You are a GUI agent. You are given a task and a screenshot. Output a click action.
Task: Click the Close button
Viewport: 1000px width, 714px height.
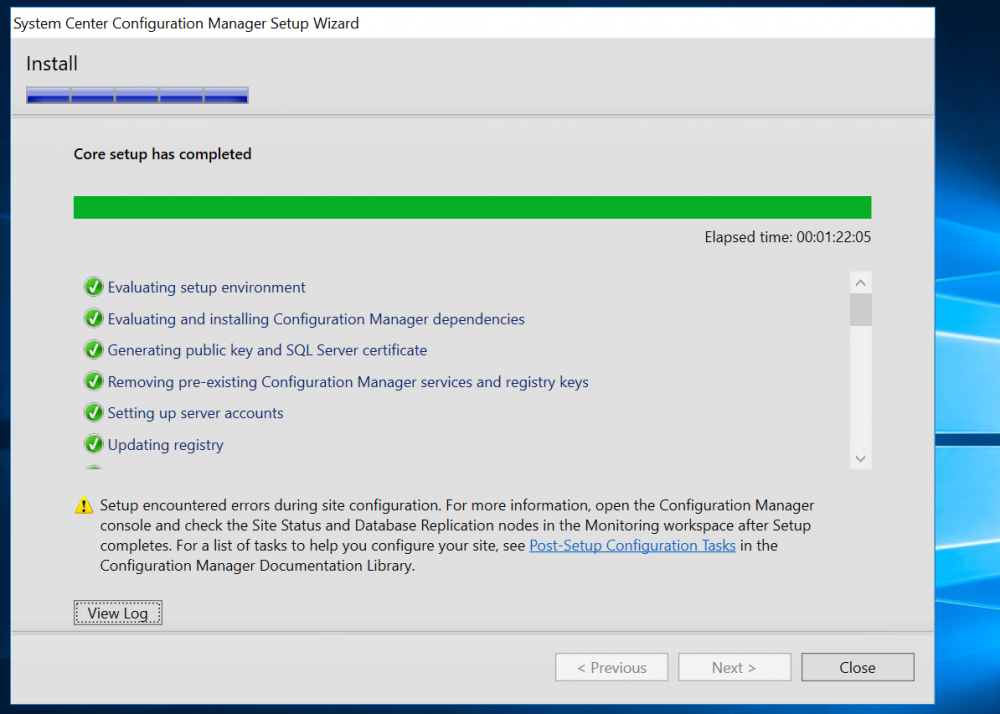[x=857, y=667]
